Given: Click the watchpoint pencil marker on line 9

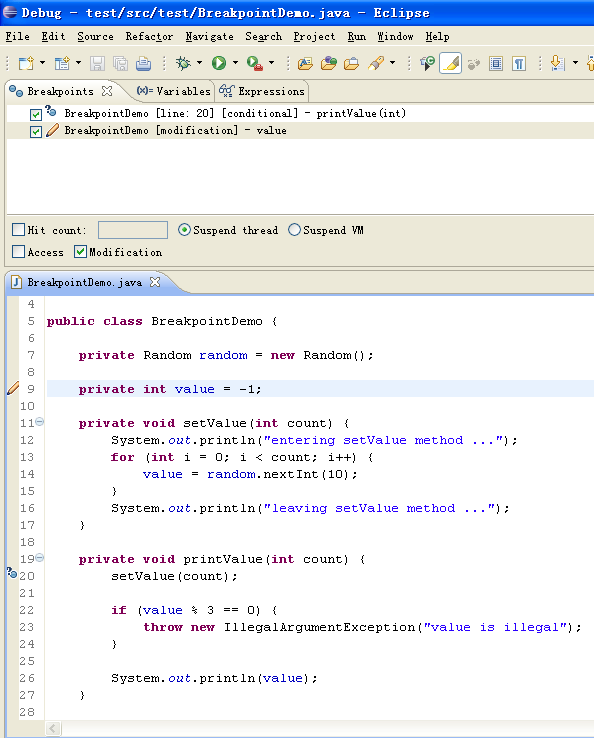Looking at the screenshot, I should pyautogui.click(x=13, y=388).
